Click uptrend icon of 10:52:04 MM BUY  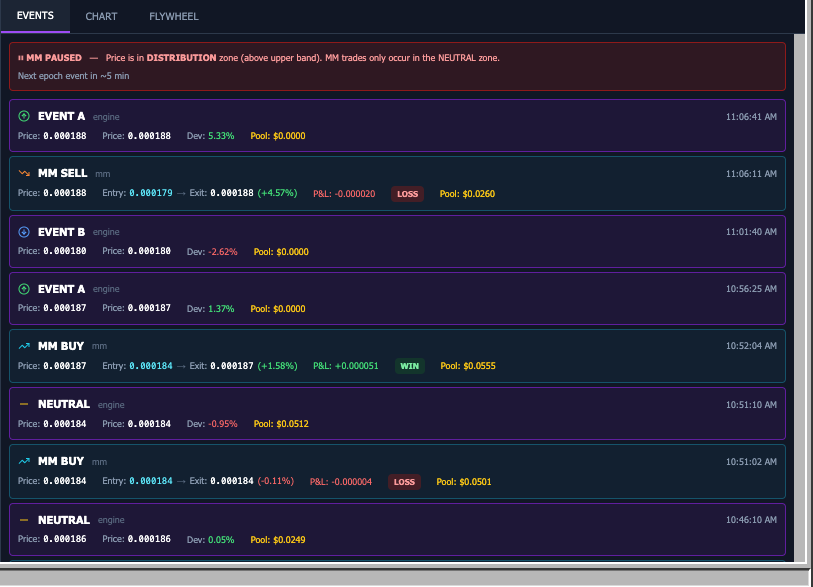pyautogui.click(x=24, y=346)
